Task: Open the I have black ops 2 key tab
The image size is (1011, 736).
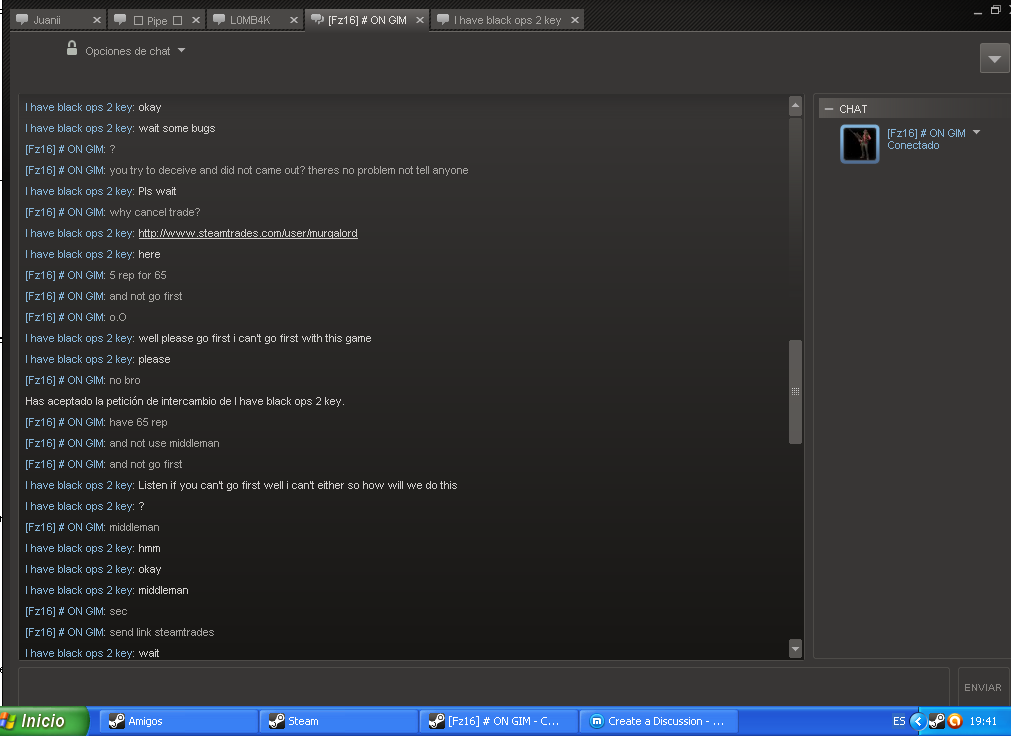Action: [507, 20]
